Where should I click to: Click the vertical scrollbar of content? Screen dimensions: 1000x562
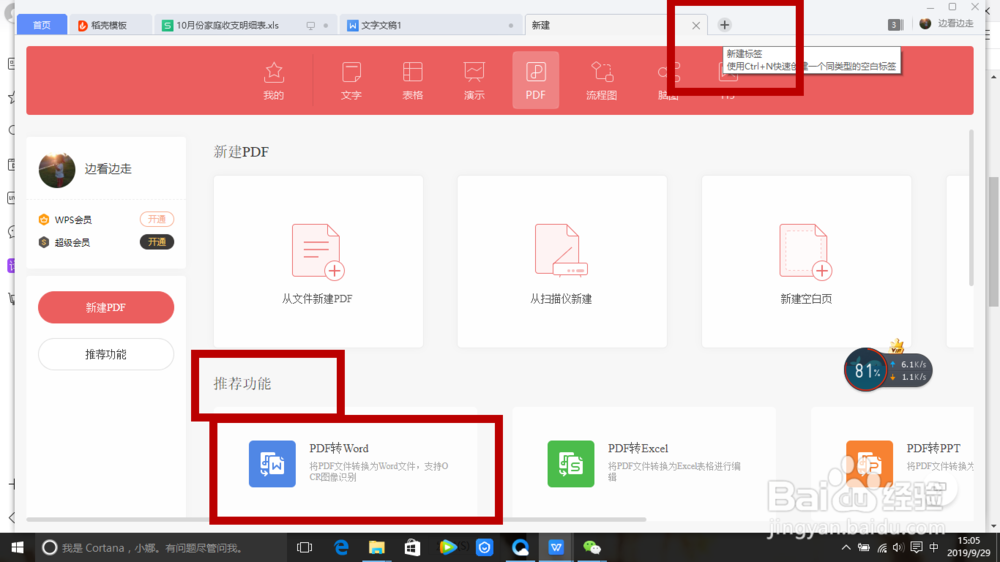(x=971, y=207)
